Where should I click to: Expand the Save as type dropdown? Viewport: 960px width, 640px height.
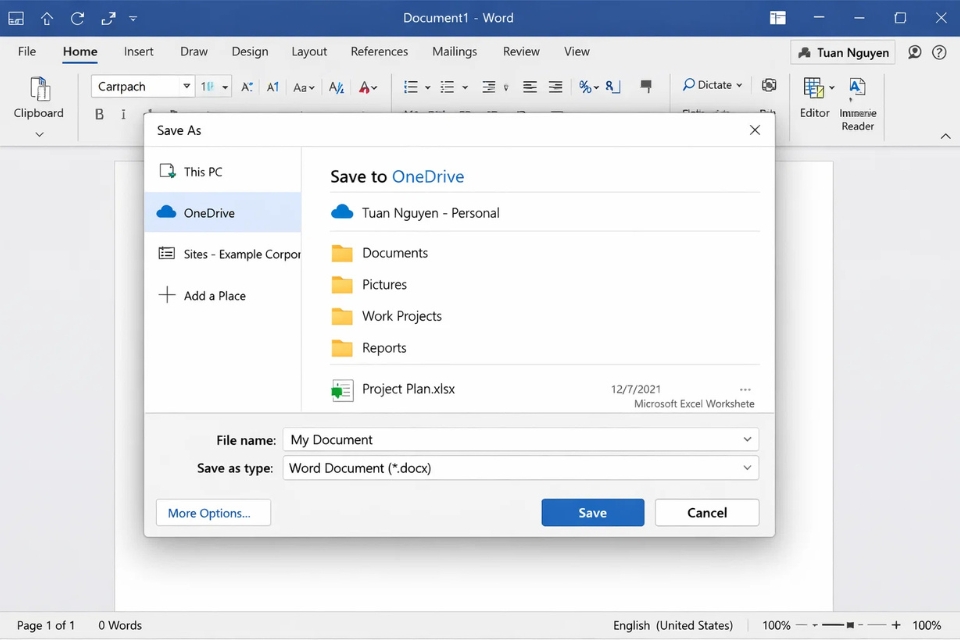click(747, 467)
